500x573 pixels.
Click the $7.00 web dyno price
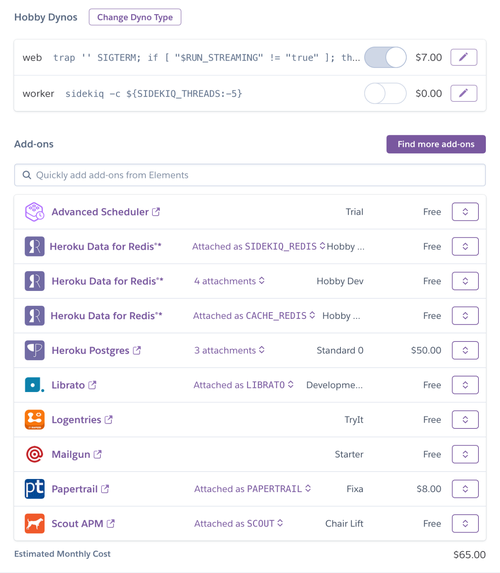[429, 57]
